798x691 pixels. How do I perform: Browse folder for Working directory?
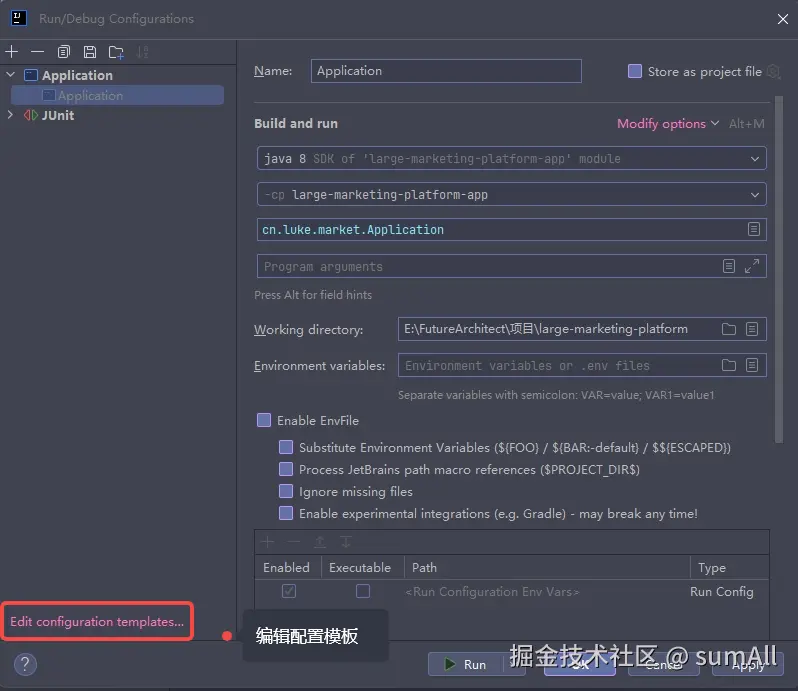[x=729, y=329]
